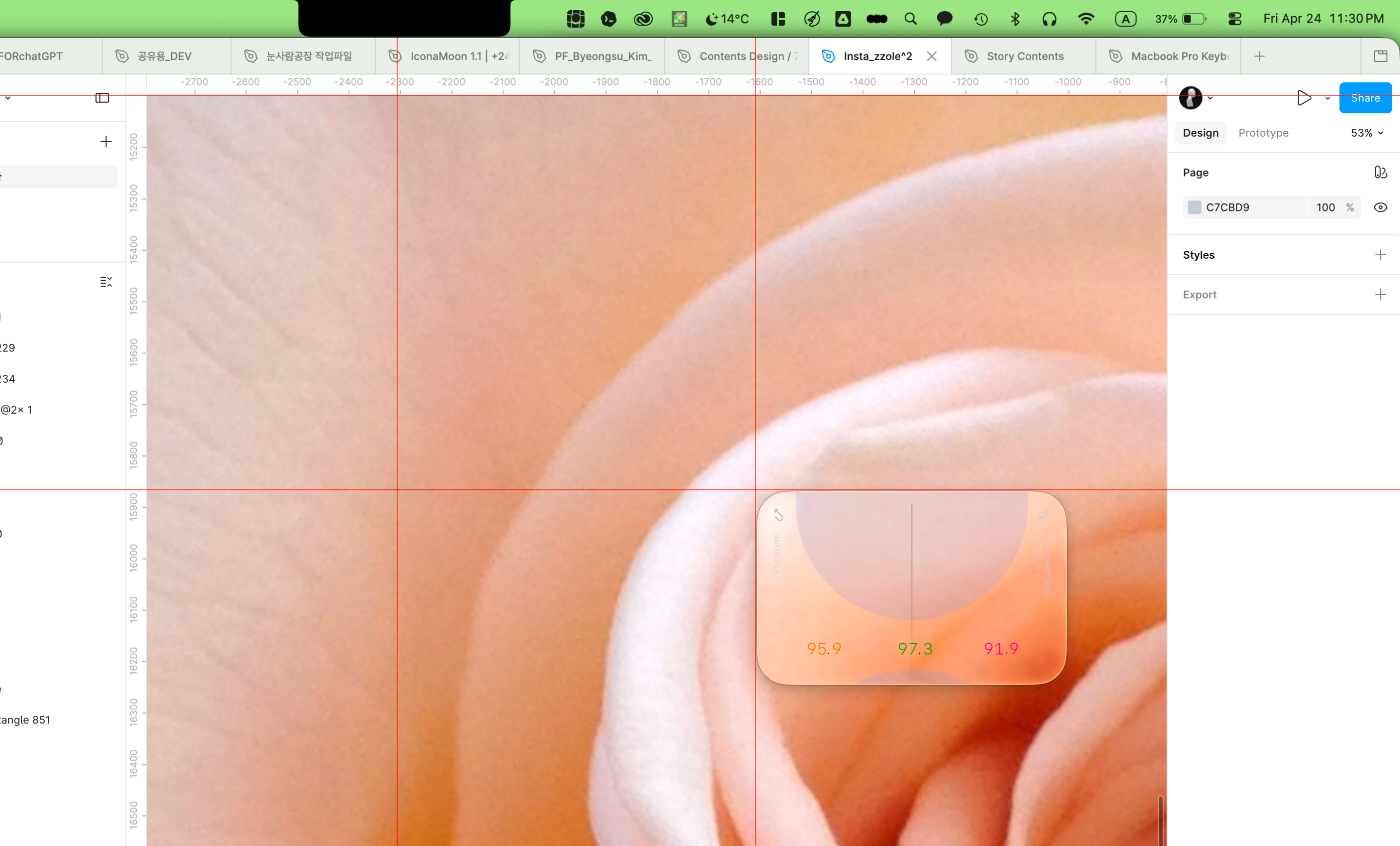
Task: Add a new page with plus icon
Action: 105,141
